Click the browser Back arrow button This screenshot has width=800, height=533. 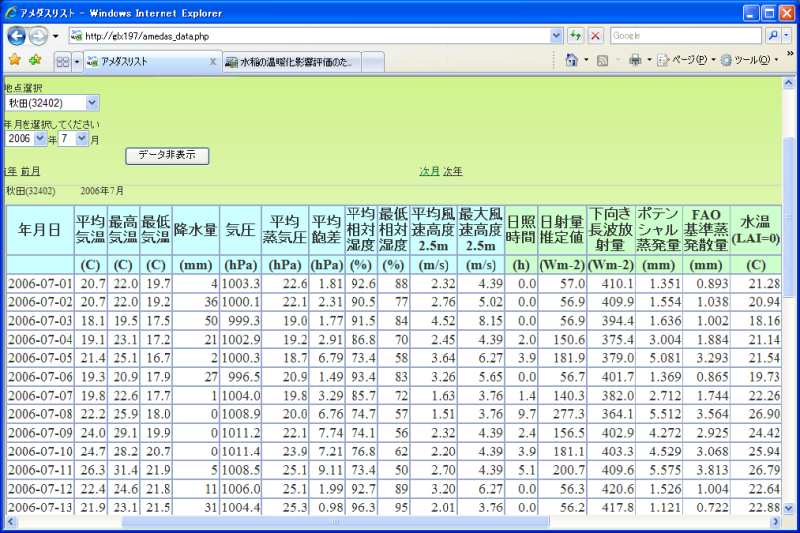click(x=16, y=36)
